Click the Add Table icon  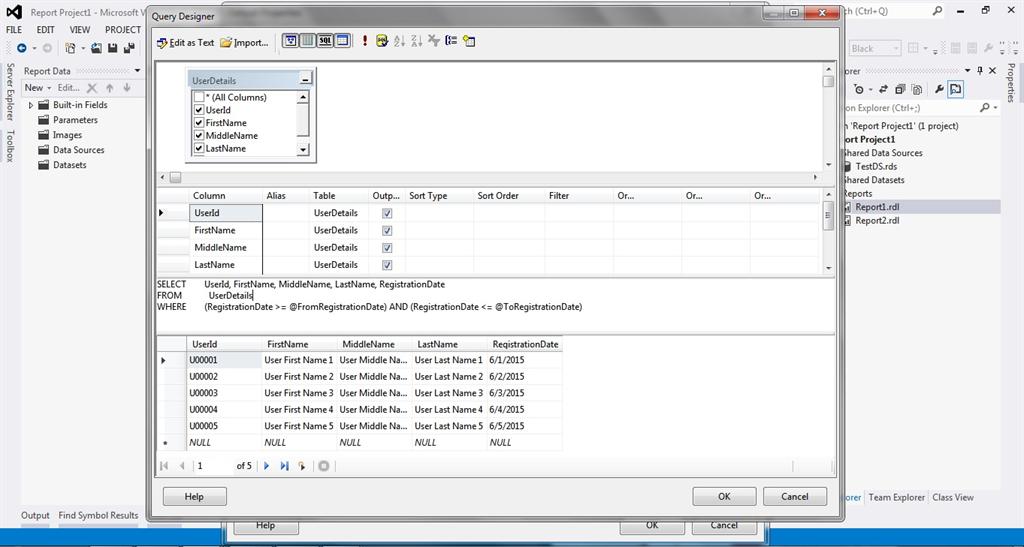coord(468,41)
